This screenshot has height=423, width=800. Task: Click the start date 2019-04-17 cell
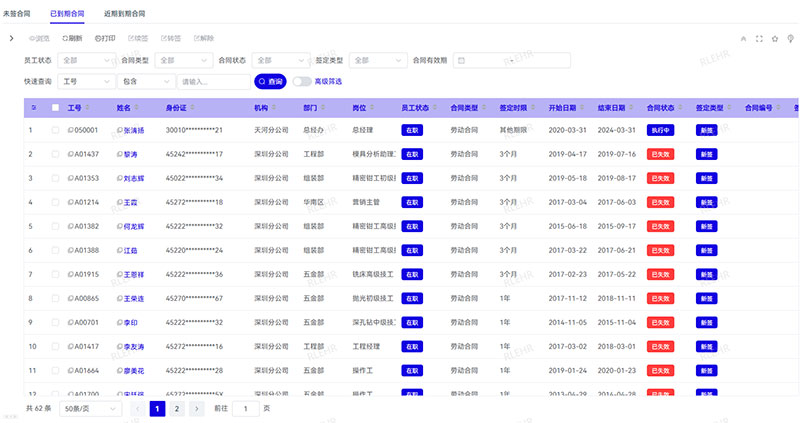point(567,154)
